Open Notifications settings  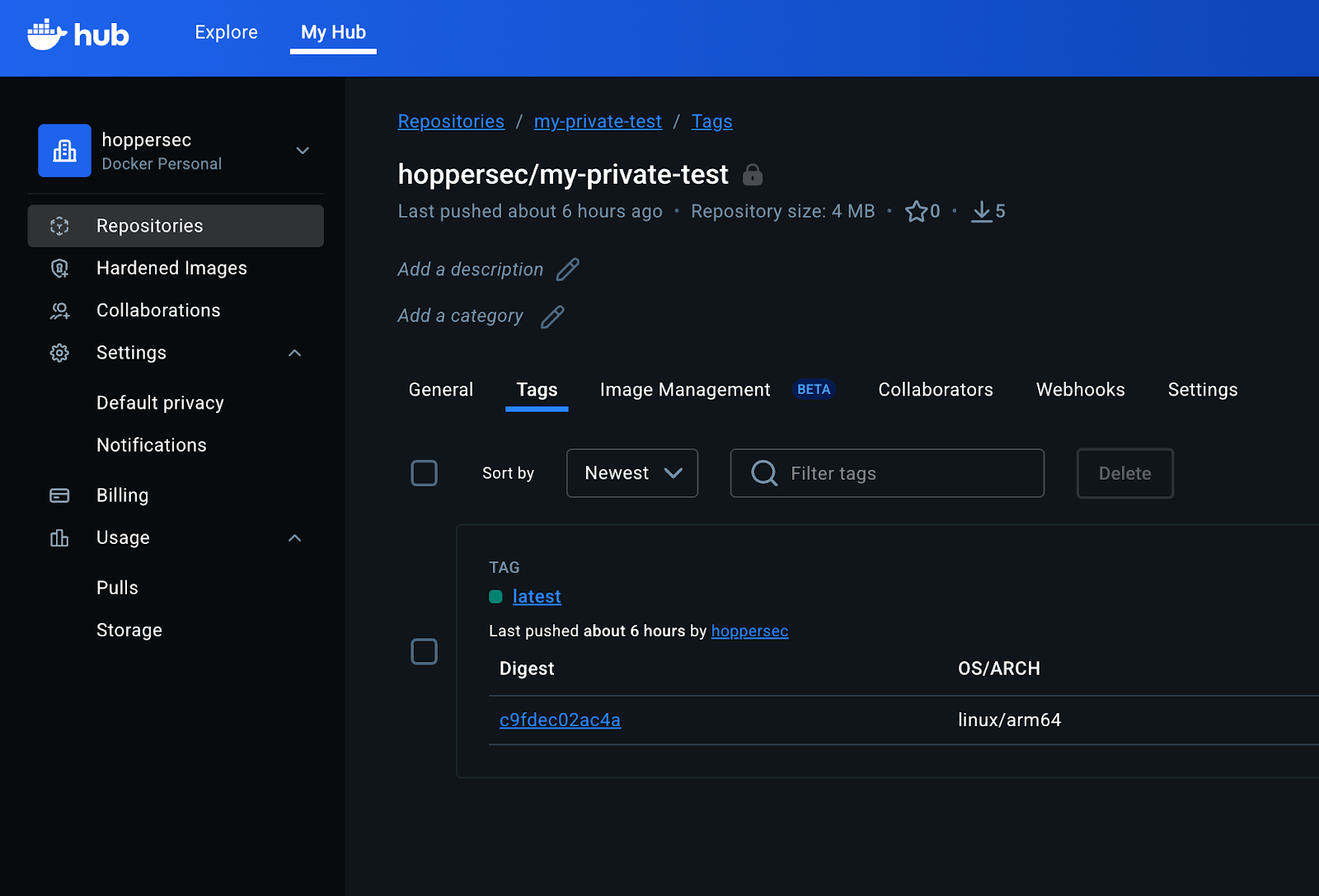tap(152, 445)
